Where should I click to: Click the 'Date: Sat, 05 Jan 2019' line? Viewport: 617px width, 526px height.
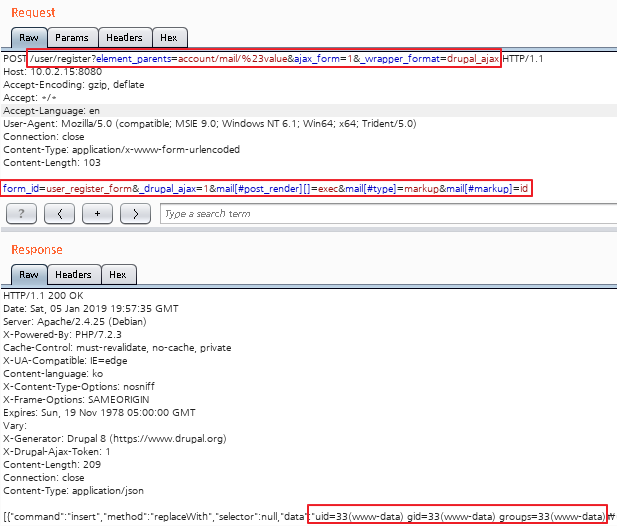(x=91, y=308)
